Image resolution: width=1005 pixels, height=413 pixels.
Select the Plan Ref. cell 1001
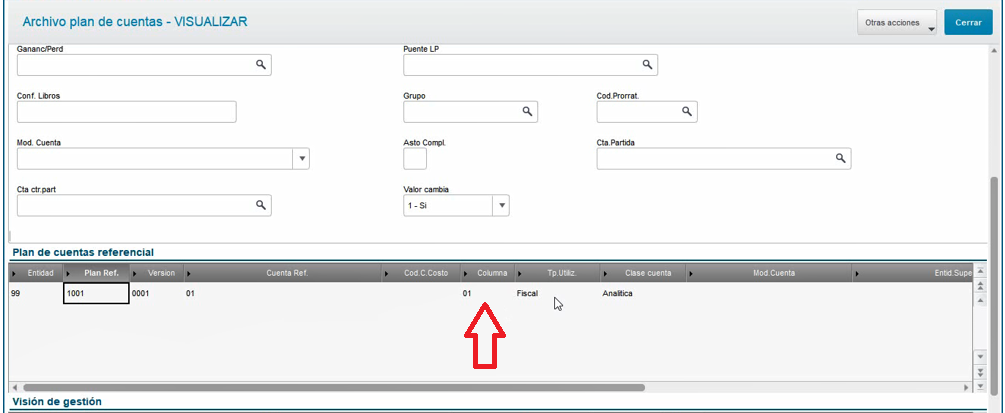click(x=96, y=293)
